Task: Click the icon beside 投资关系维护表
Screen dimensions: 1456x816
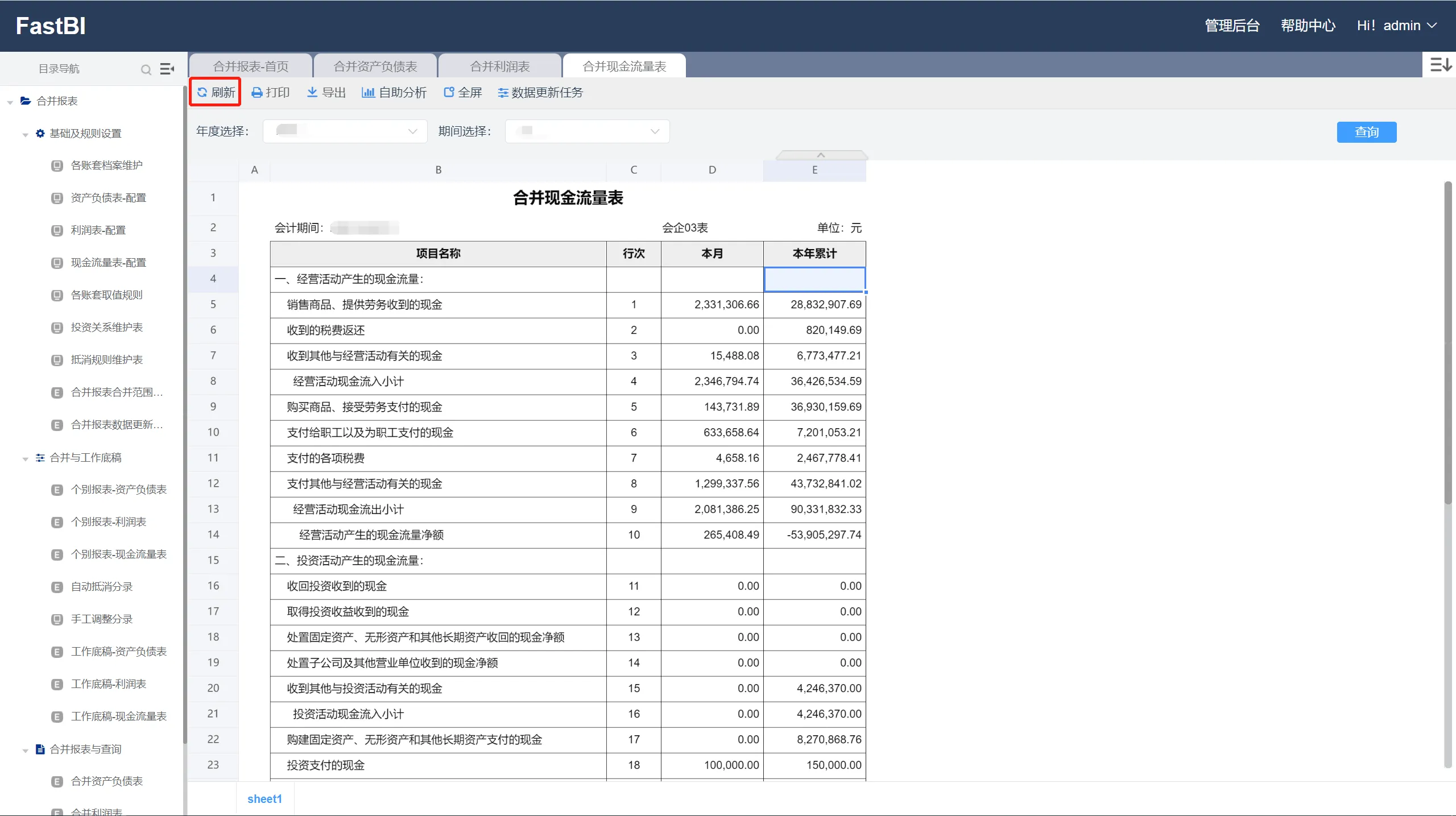Action: pos(57,328)
